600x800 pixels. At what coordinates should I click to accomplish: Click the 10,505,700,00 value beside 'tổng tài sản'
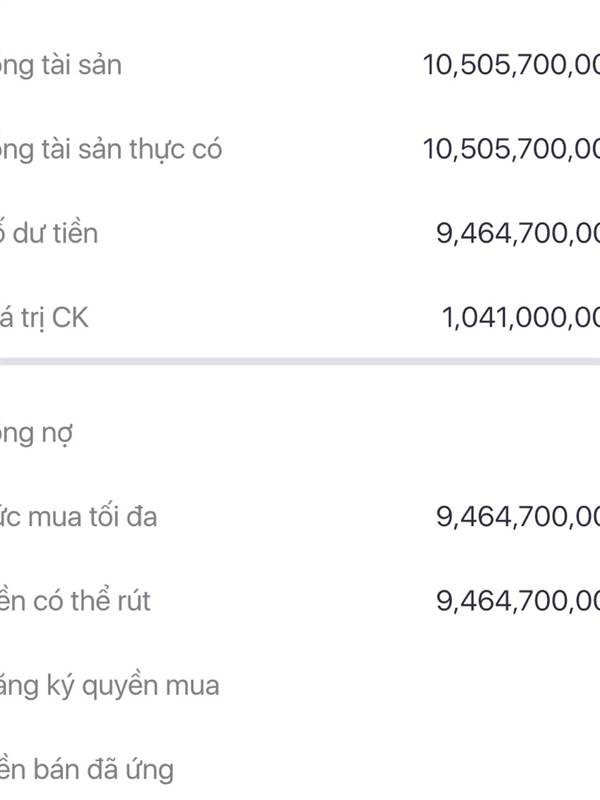(511, 66)
